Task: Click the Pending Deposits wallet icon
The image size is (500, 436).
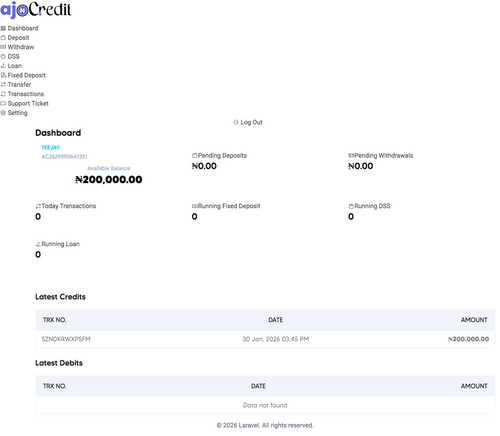Action: (x=195, y=155)
